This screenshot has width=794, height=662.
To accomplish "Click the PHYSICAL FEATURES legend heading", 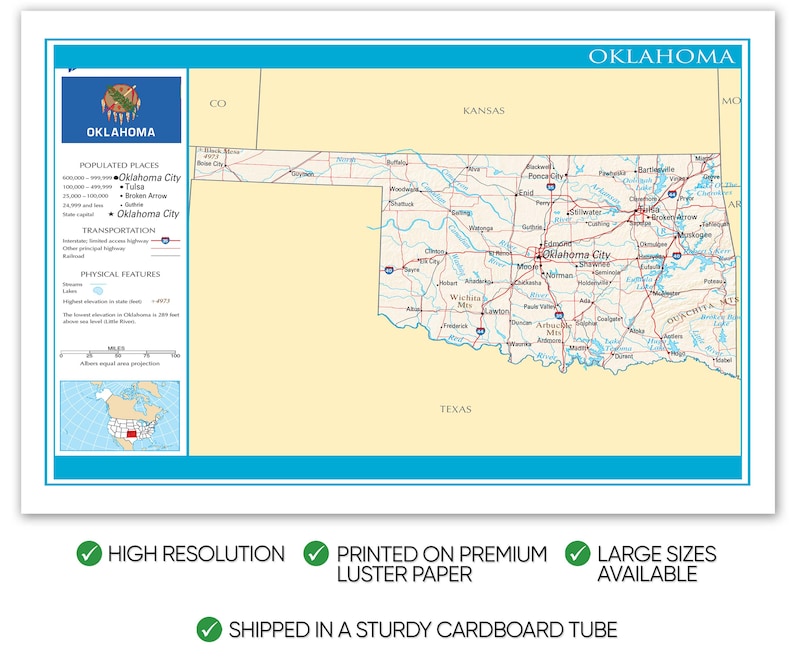I will pos(120,274).
